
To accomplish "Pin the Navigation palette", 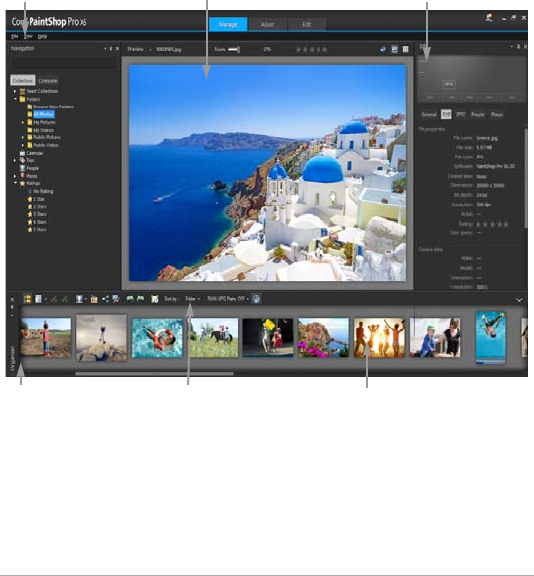I will (x=111, y=48).
